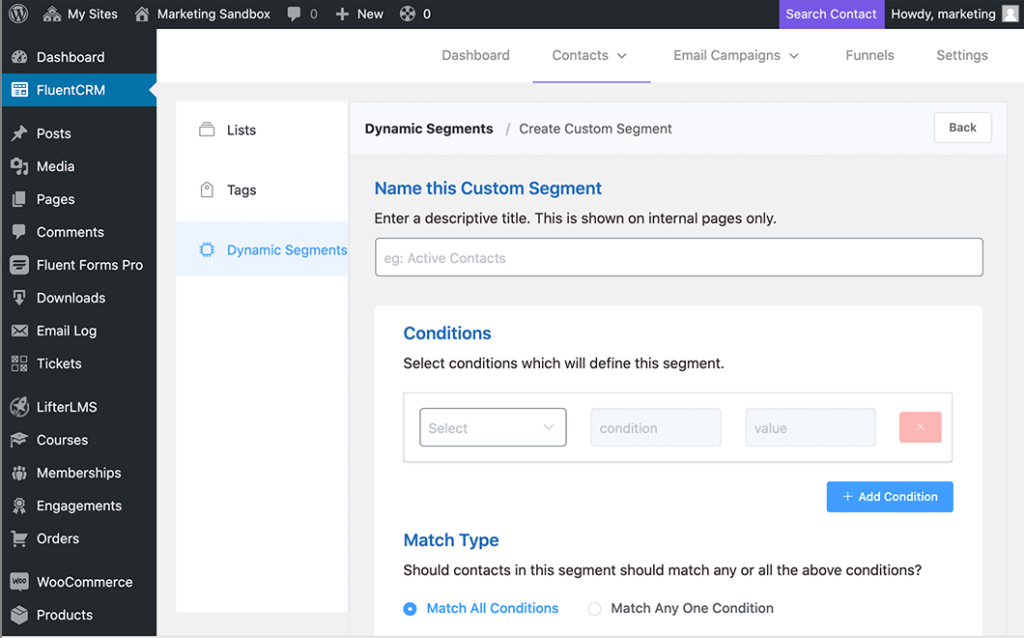
Task: Open the user avatar icon
Action: (1010, 14)
